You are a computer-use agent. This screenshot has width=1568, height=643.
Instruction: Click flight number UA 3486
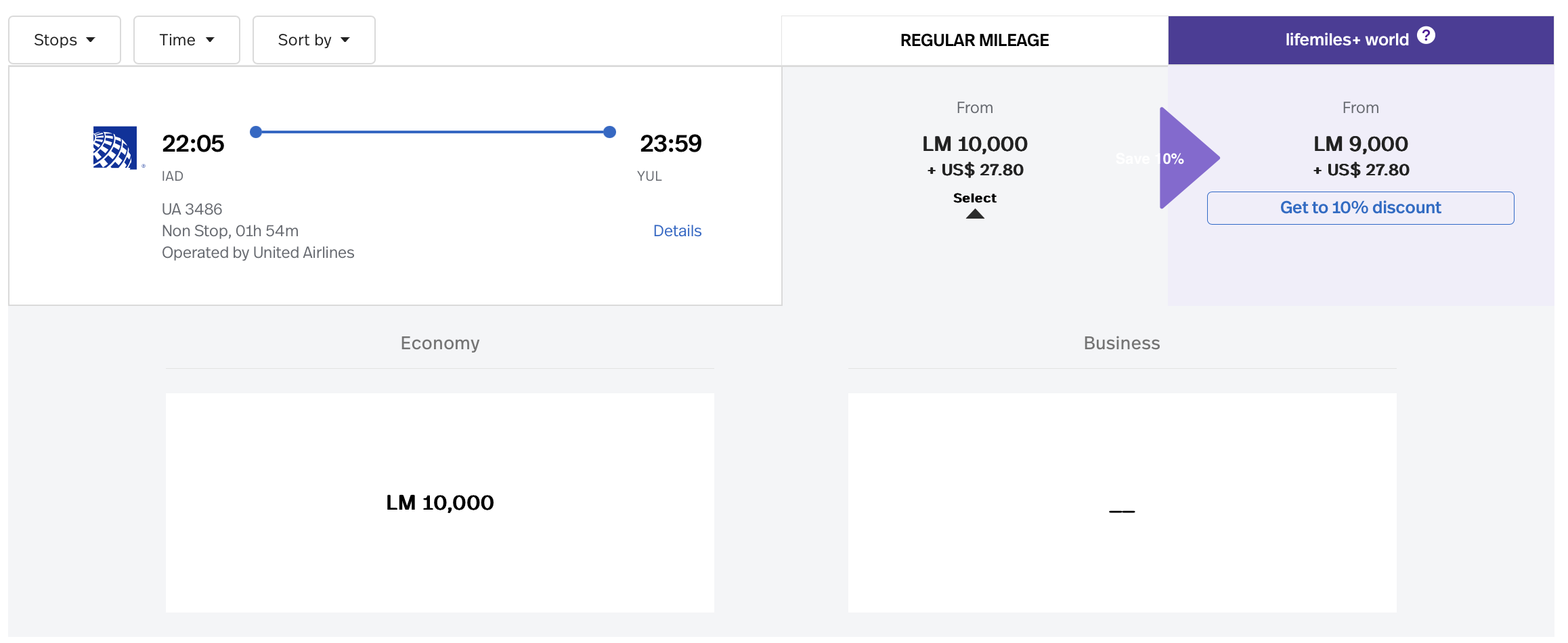(192, 209)
